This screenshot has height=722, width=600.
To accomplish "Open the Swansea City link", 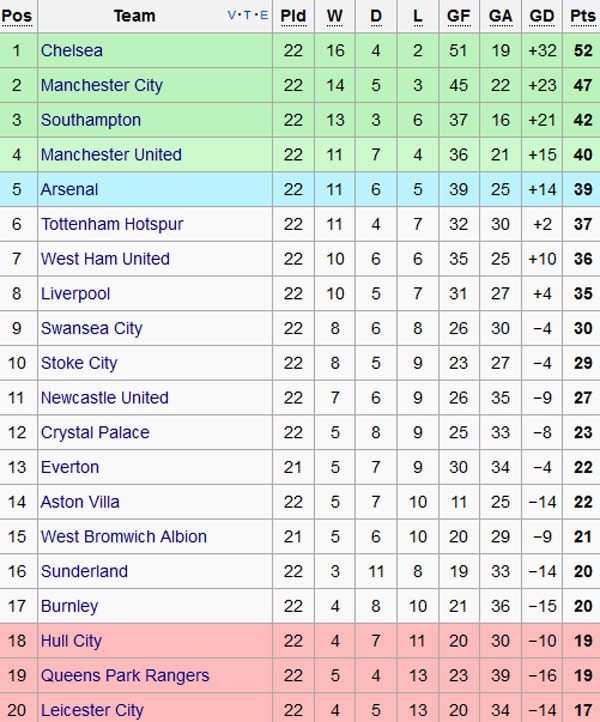I will pos(91,328).
